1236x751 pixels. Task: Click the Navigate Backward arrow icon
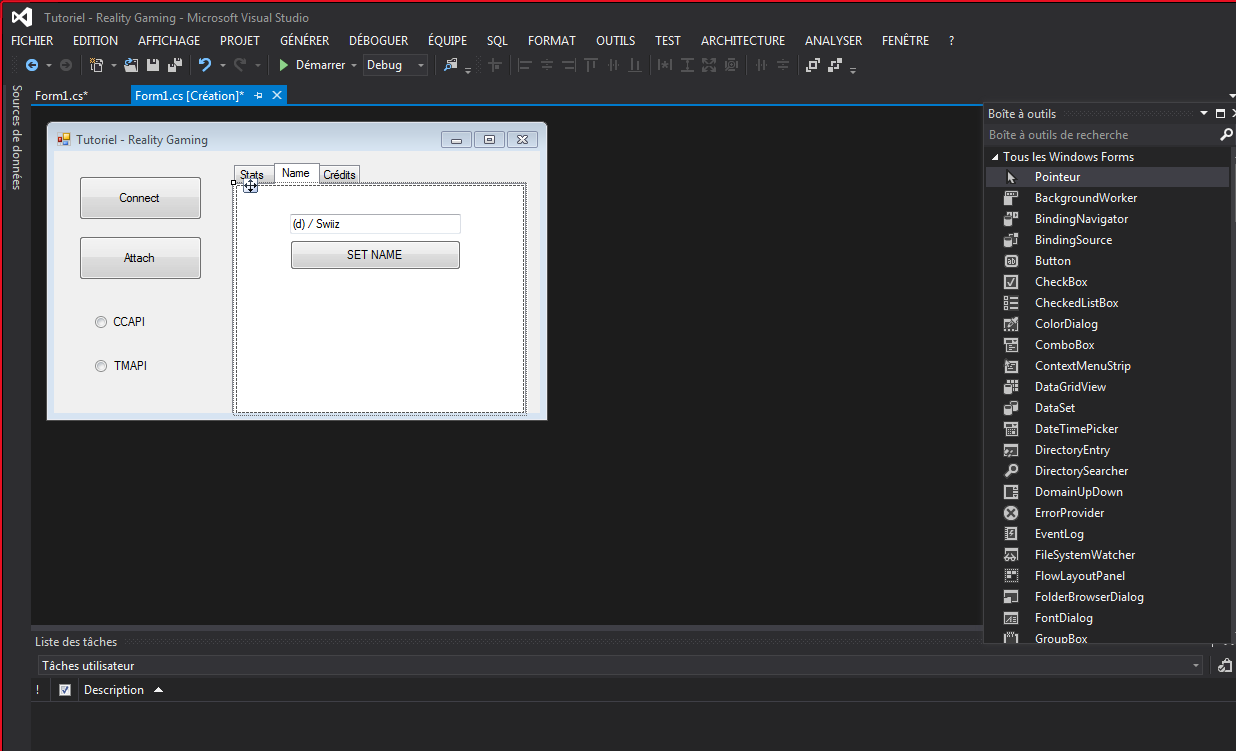32,65
